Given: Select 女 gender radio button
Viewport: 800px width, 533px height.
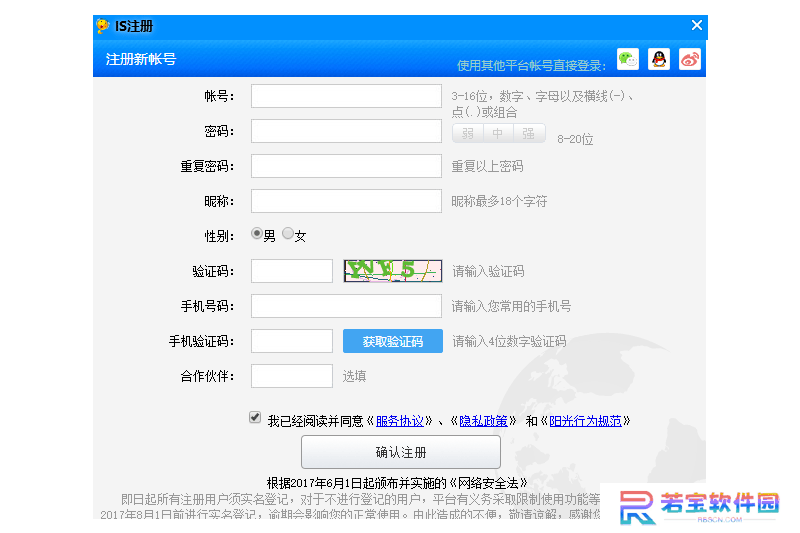Looking at the screenshot, I should coord(288,234).
